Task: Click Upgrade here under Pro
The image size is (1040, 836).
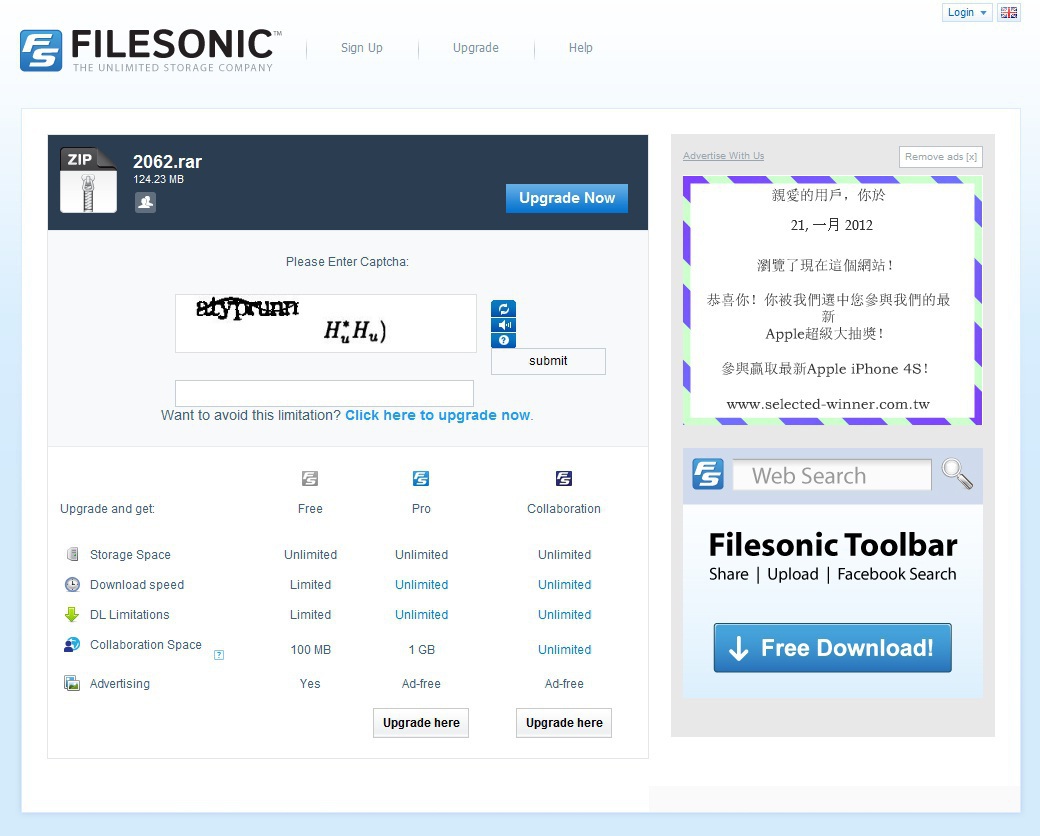Action: 421,723
